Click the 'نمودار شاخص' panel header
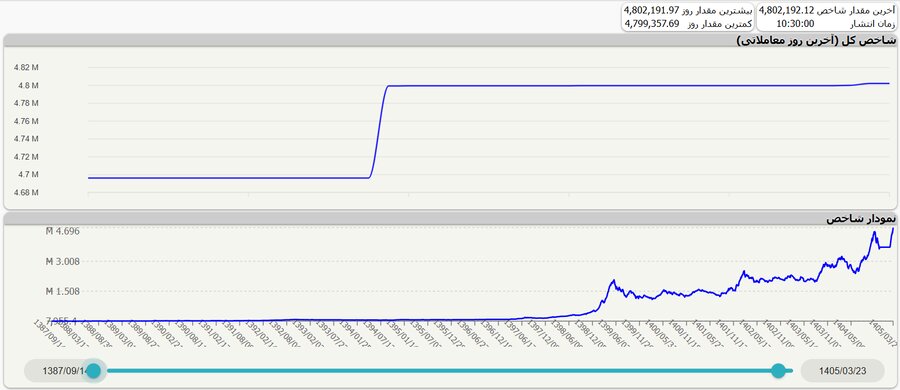This screenshot has width=900, height=390. 450,219
